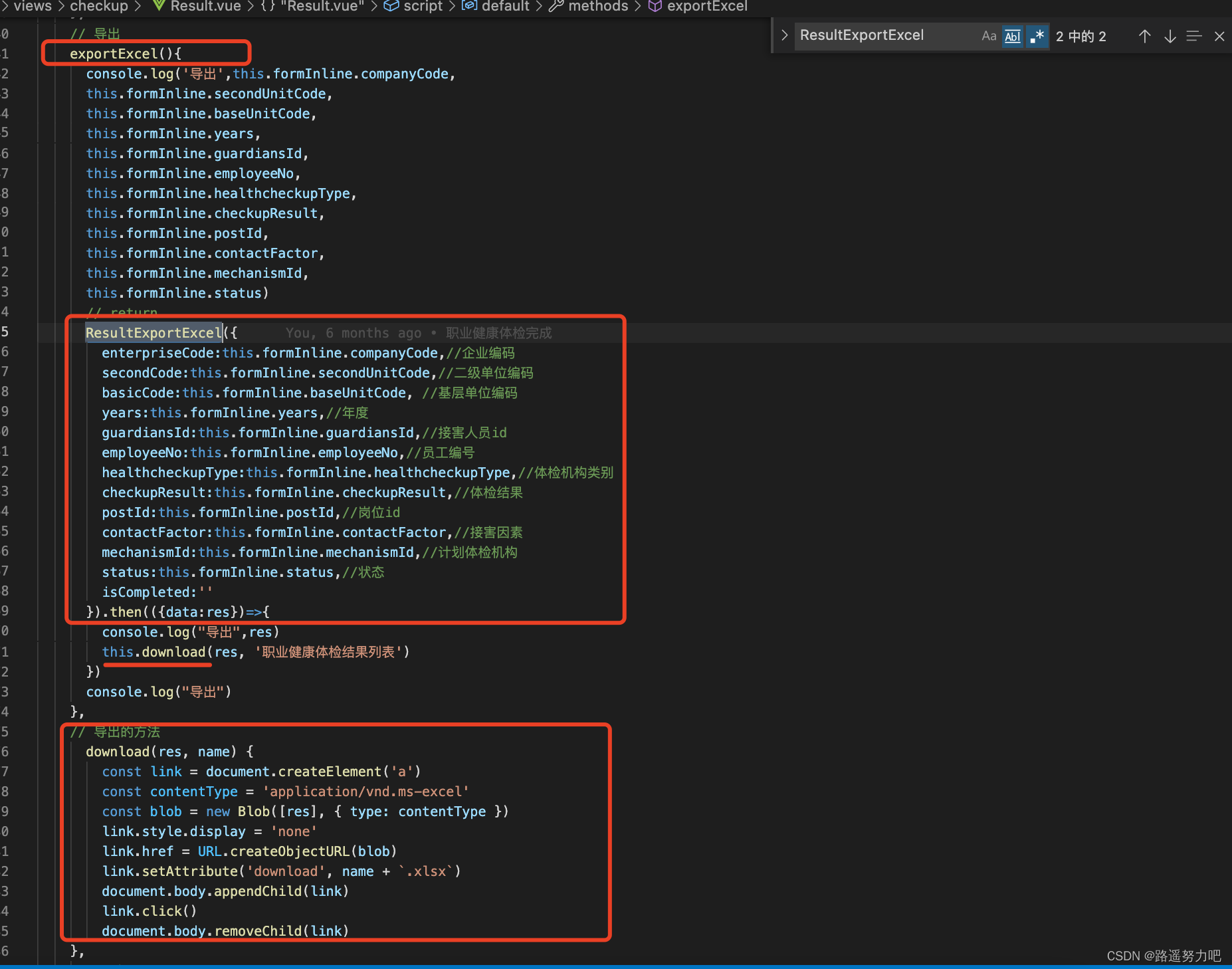This screenshot has height=969, width=1232.
Task: Click the guardiansId property line
Action: (304, 433)
